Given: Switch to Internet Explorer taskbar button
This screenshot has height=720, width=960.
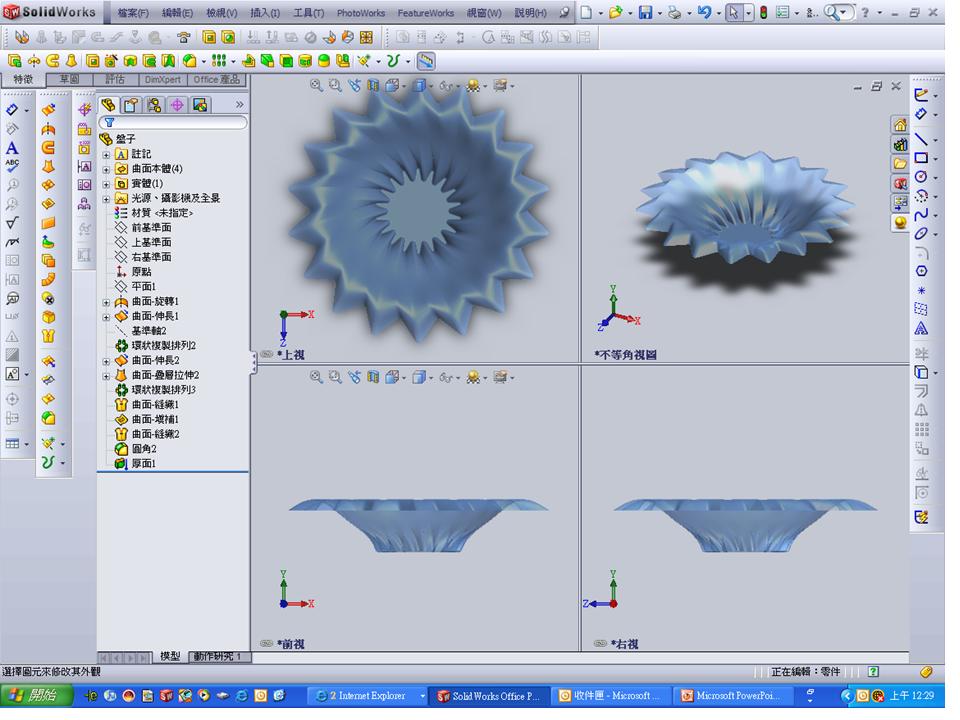Looking at the screenshot, I should tap(369, 696).
